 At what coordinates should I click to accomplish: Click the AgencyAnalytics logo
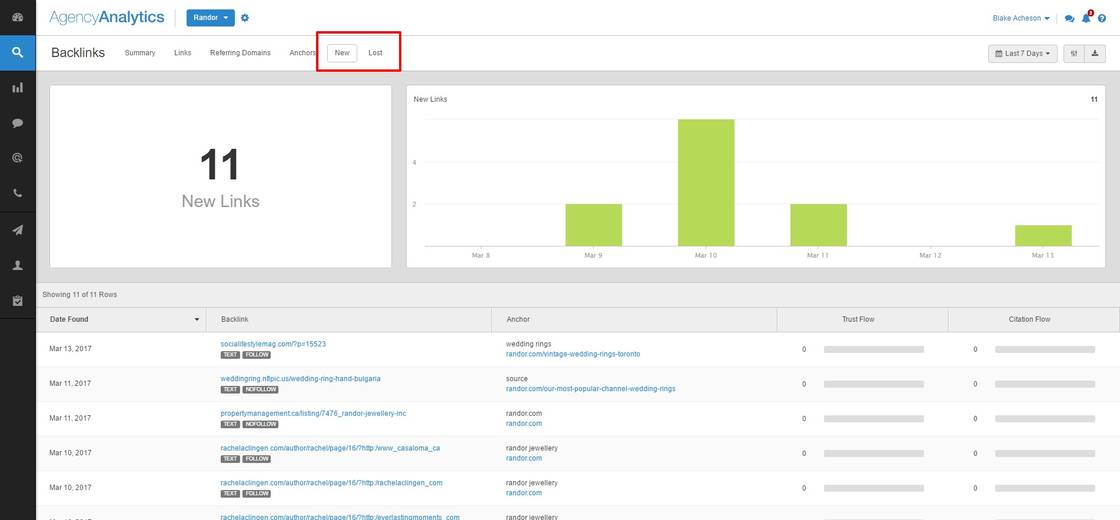(106, 18)
